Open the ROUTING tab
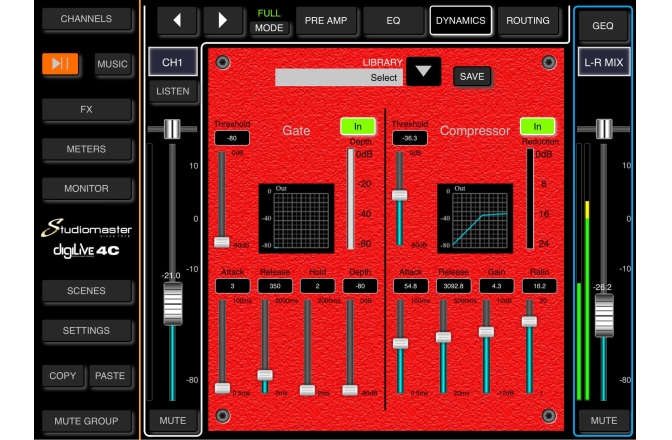Viewport: 672px width, 440px height. point(528,21)
